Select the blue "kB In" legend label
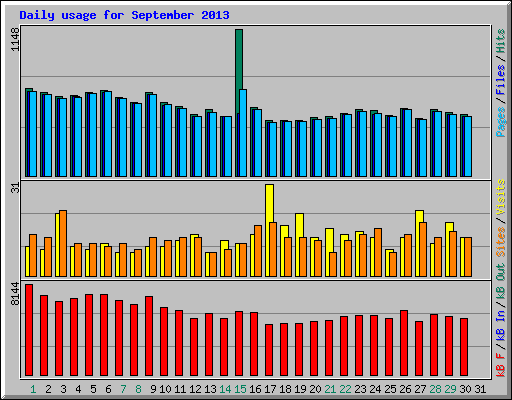 click(x=500, y=320)
